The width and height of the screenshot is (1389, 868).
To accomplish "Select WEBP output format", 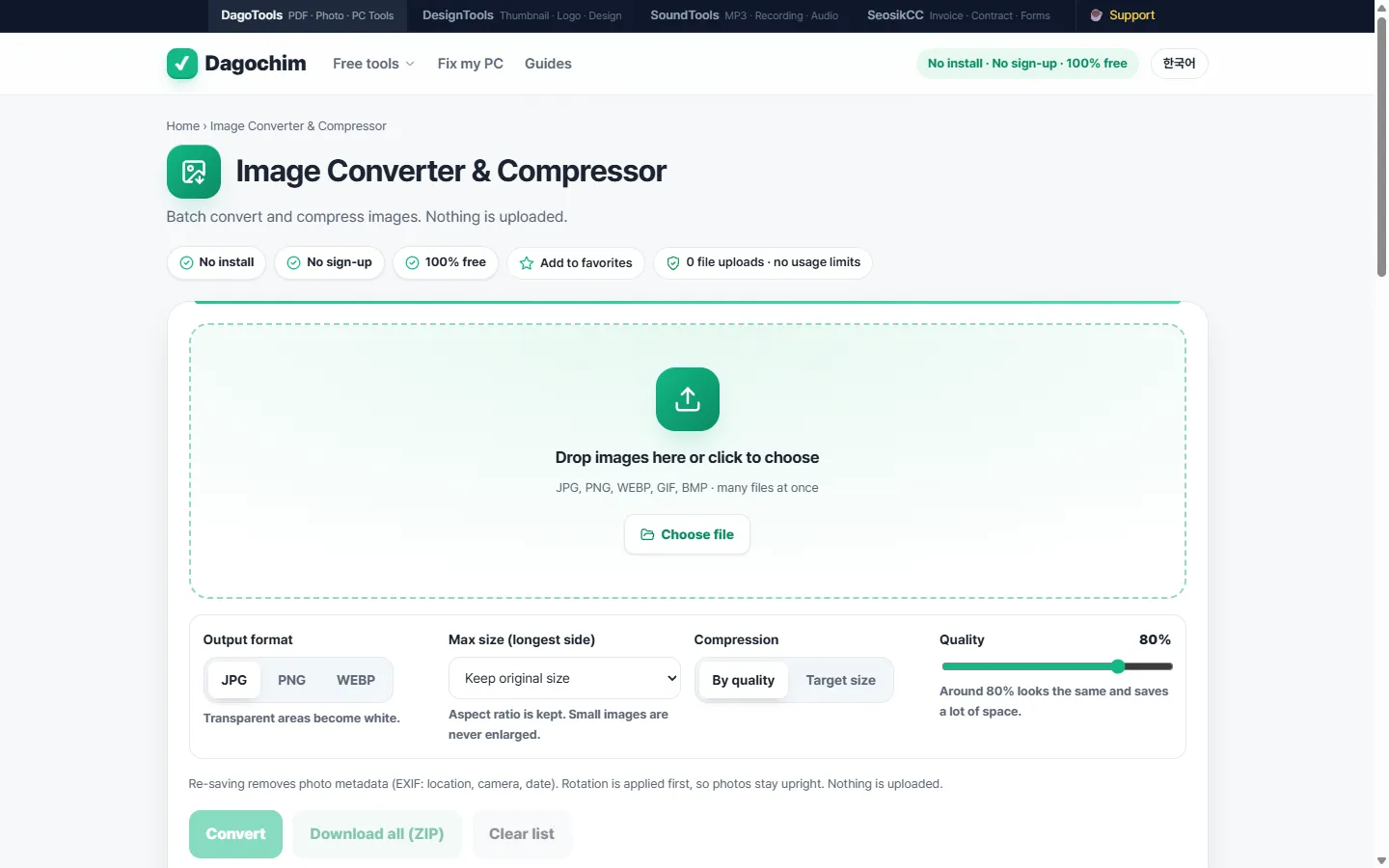I will (356, 680).
